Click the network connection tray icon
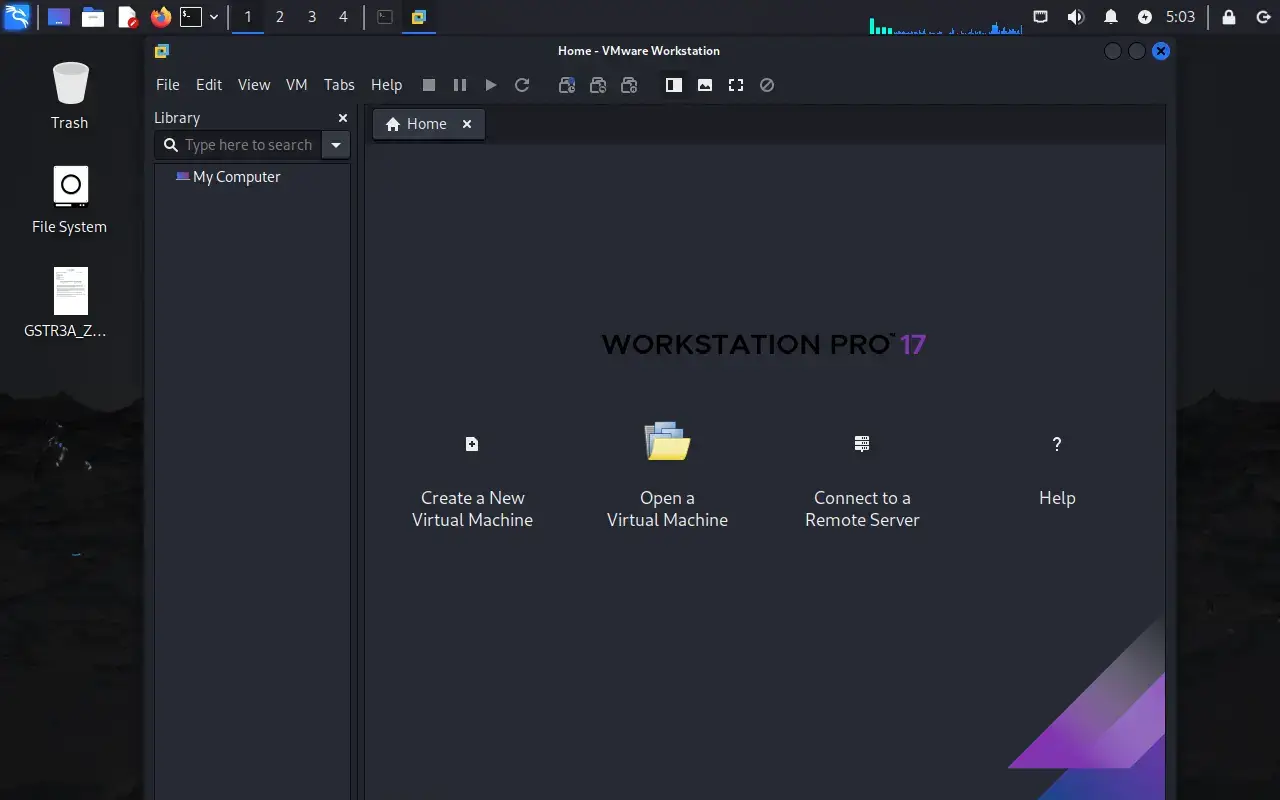This screenshot has width=1280, height=800. pos(1041,17)
